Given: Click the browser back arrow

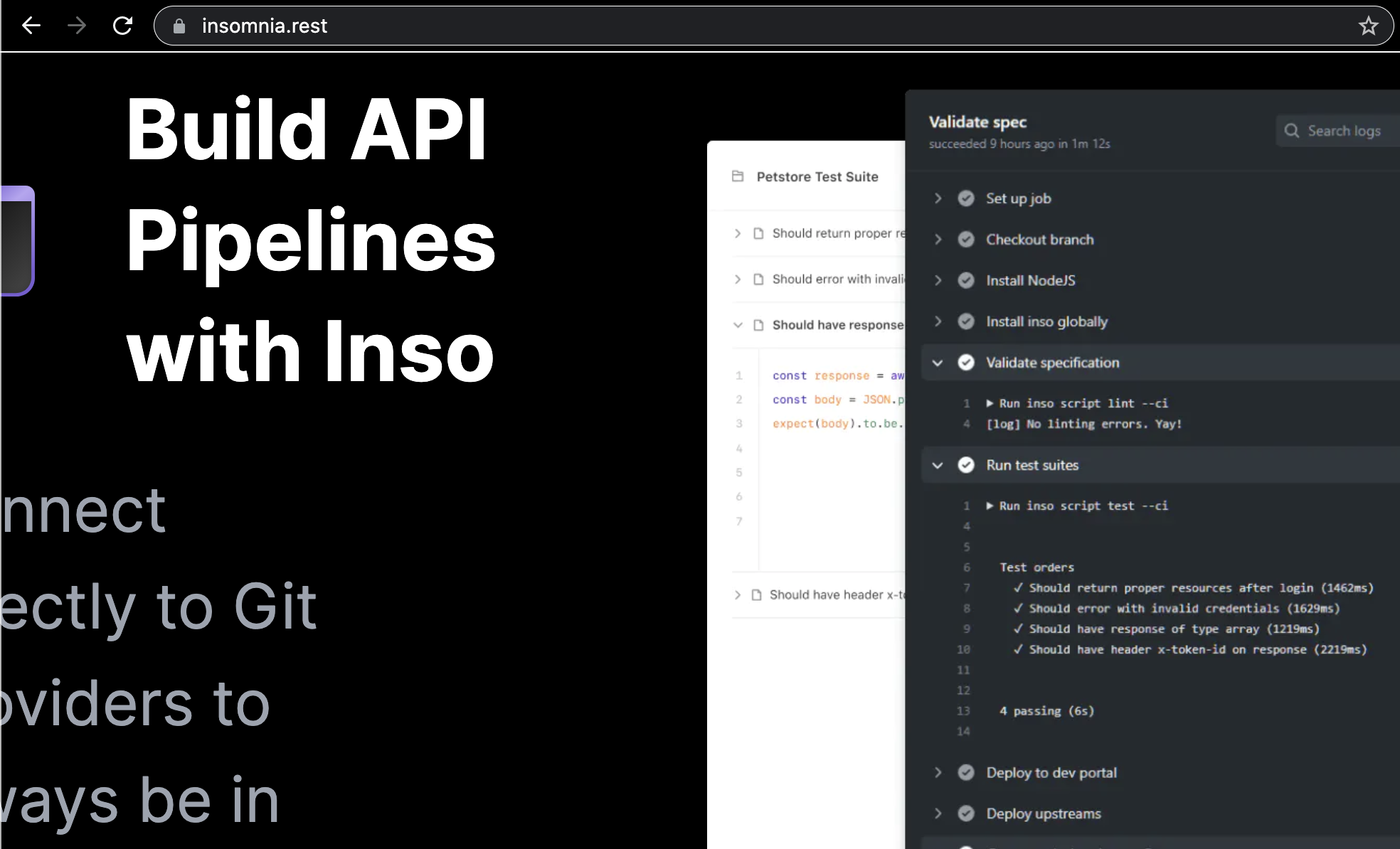Looking at the screenshot, I should 31,26.
